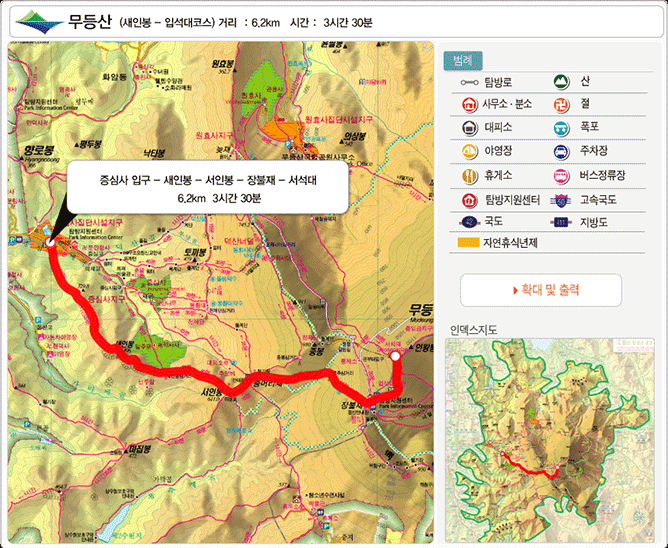Open the 범례 legend tab

click(x=463, y=59)
